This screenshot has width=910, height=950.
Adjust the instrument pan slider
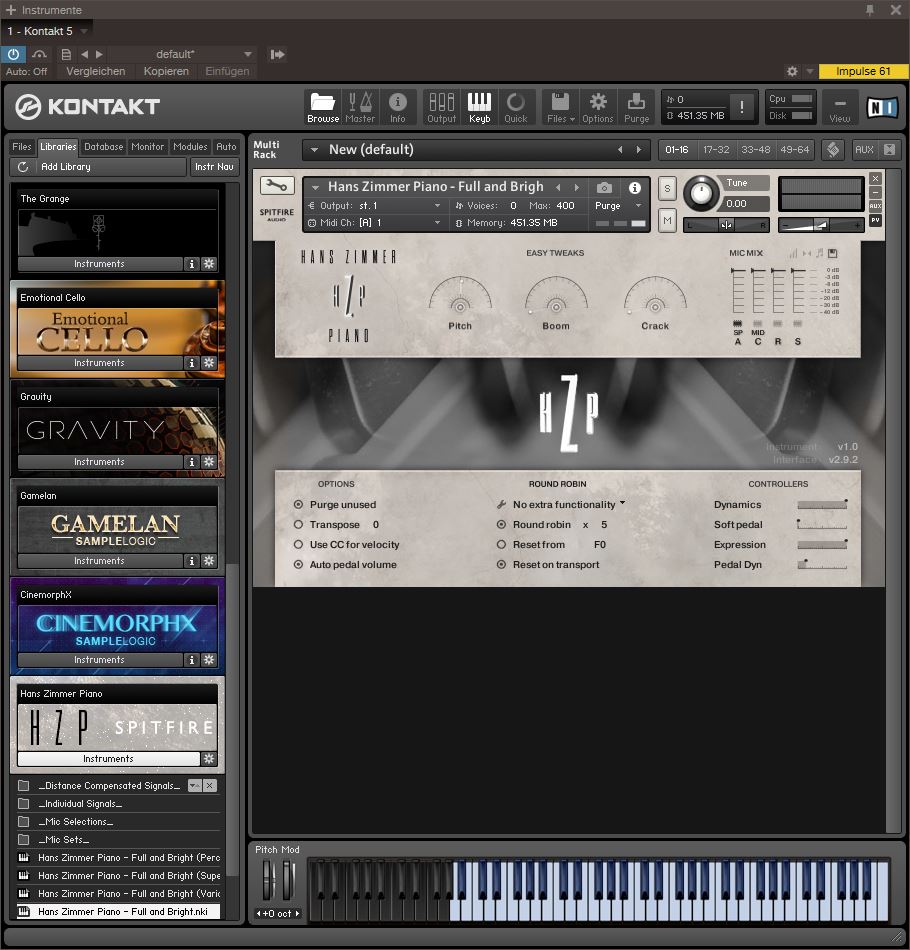[x=726, y=225]
